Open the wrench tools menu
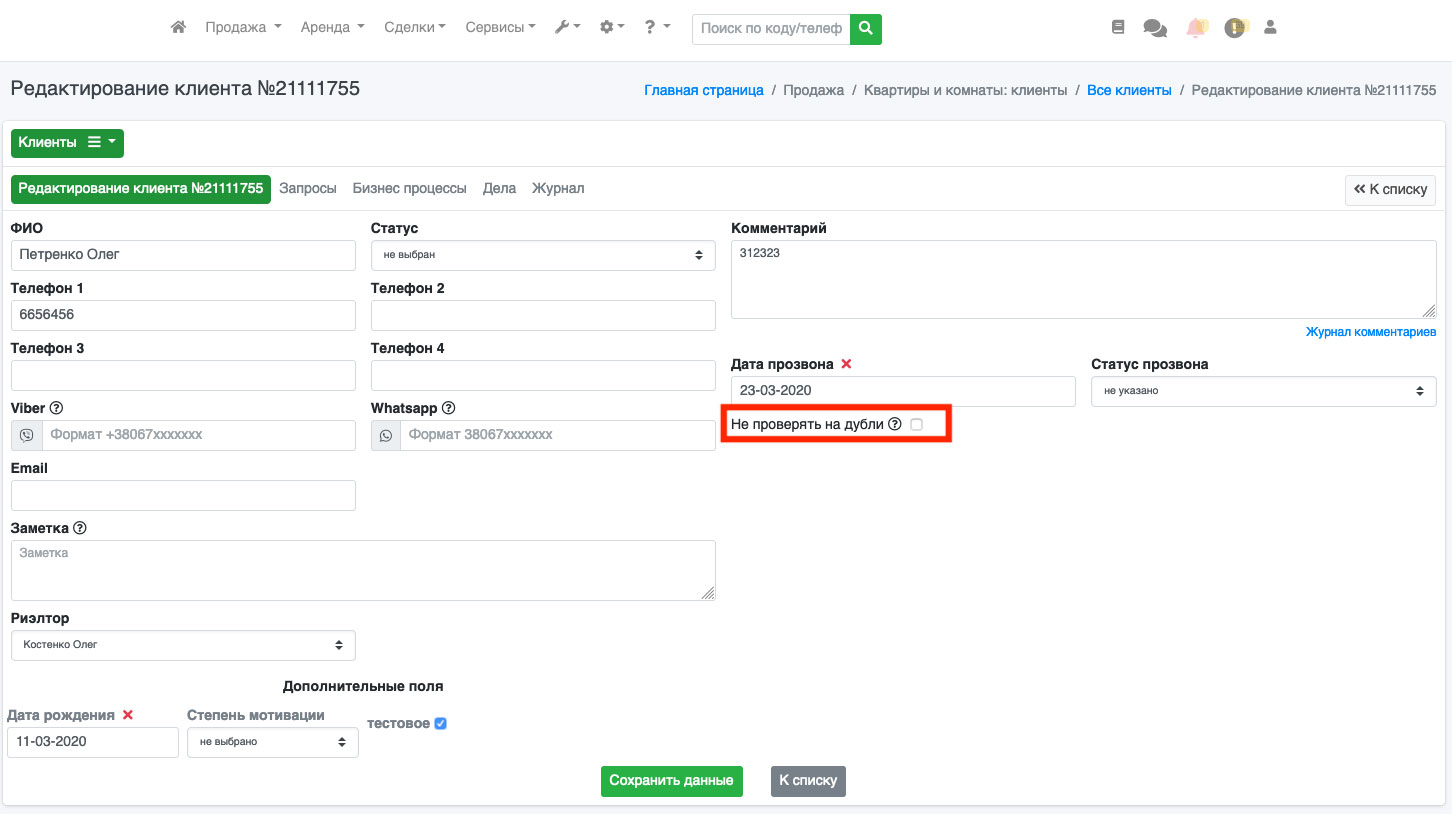Image resolution: width=1452 pixels, height=814 pixels. 567,28
